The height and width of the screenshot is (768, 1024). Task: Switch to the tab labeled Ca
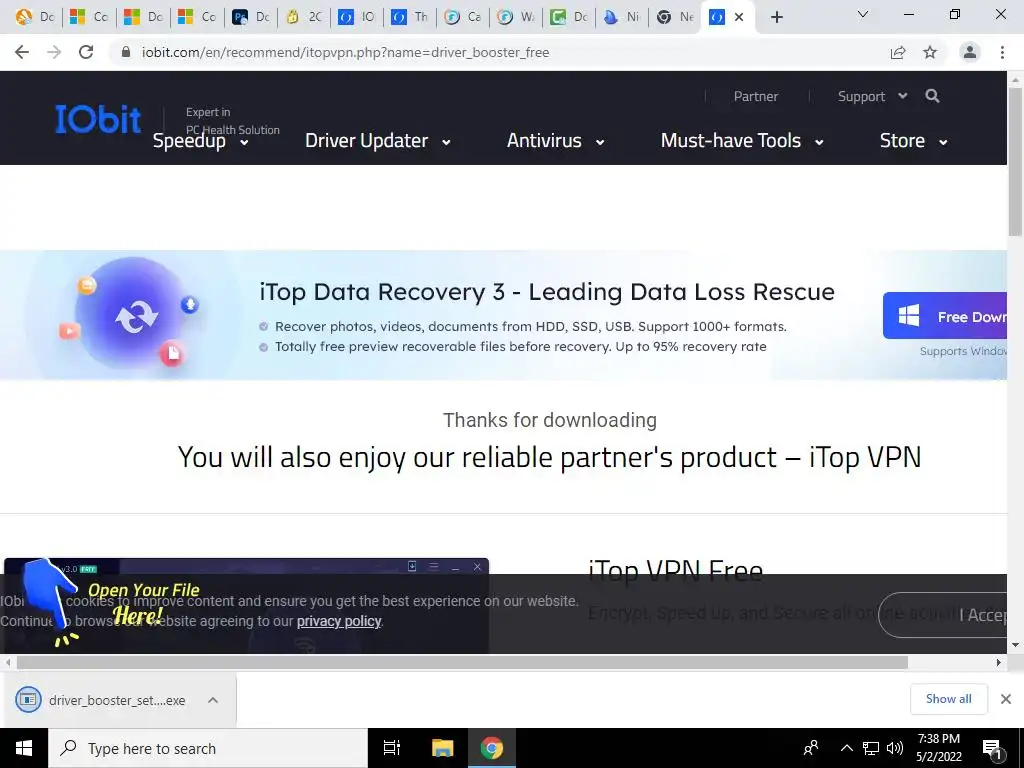tap(462, 17)
